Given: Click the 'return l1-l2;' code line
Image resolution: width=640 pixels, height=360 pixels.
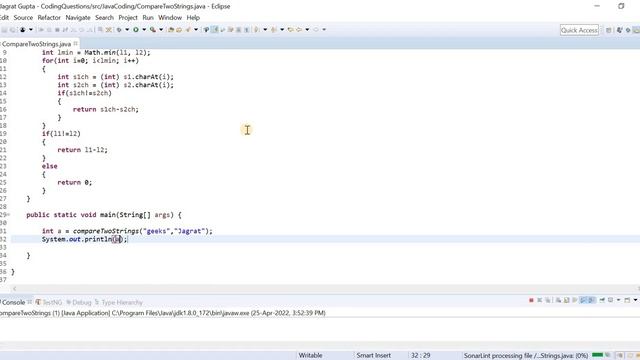Looking at the screenshot, I should click(82, 150).
